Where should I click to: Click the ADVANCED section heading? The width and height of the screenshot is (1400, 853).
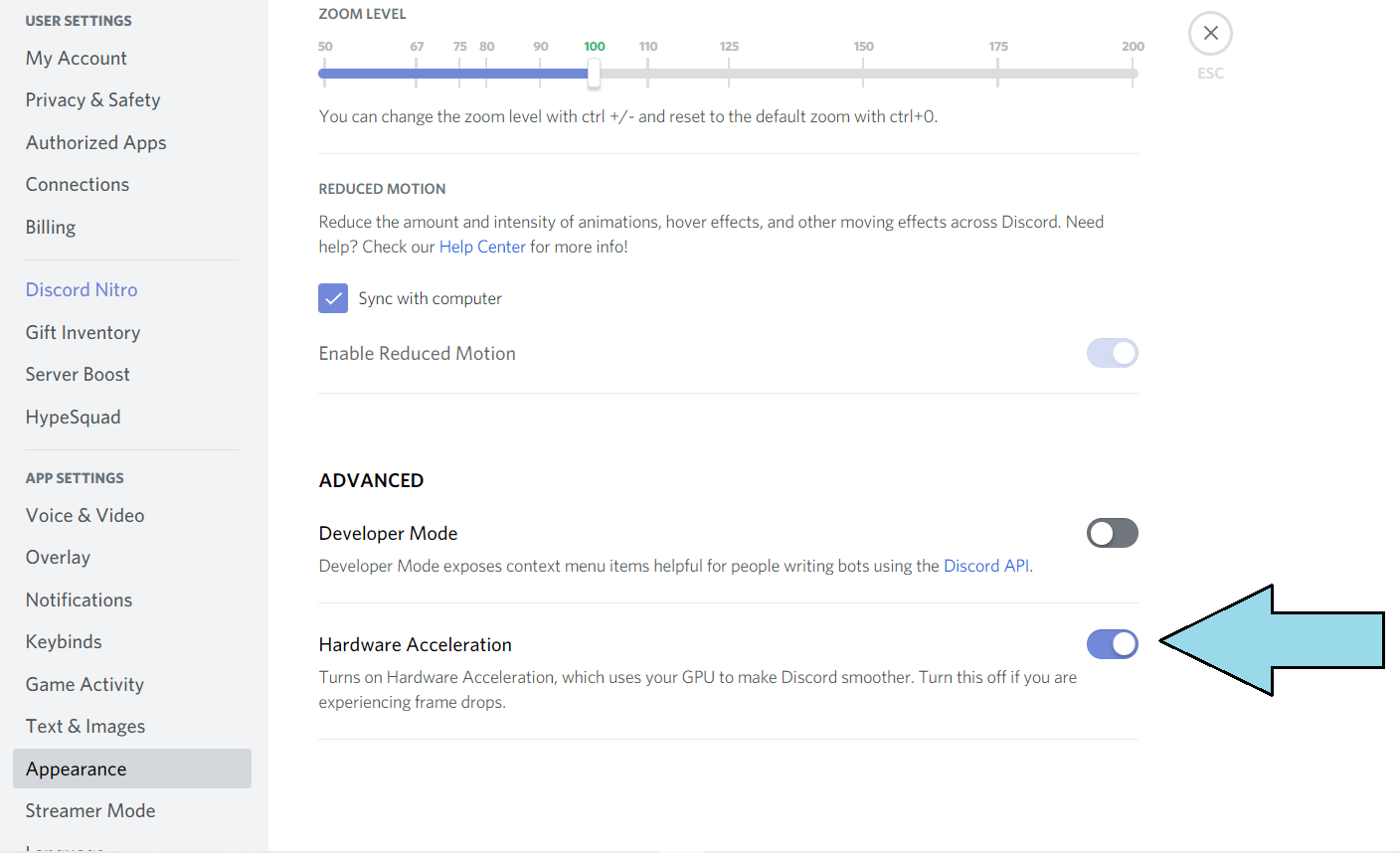[371, 480]
